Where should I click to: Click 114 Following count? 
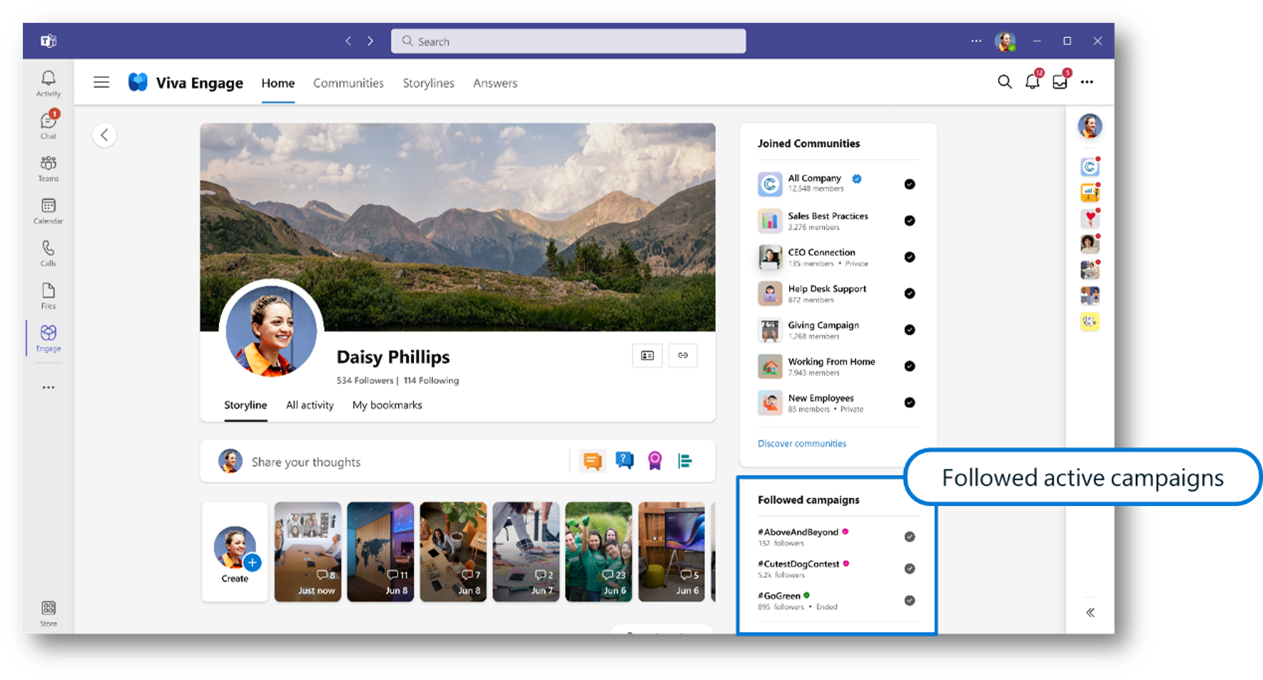431,381
